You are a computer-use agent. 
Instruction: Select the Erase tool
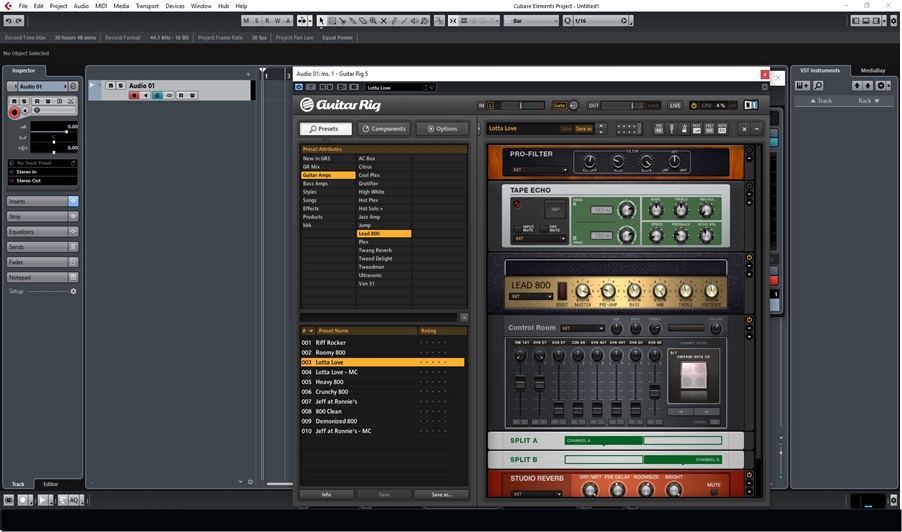(363, 21)
